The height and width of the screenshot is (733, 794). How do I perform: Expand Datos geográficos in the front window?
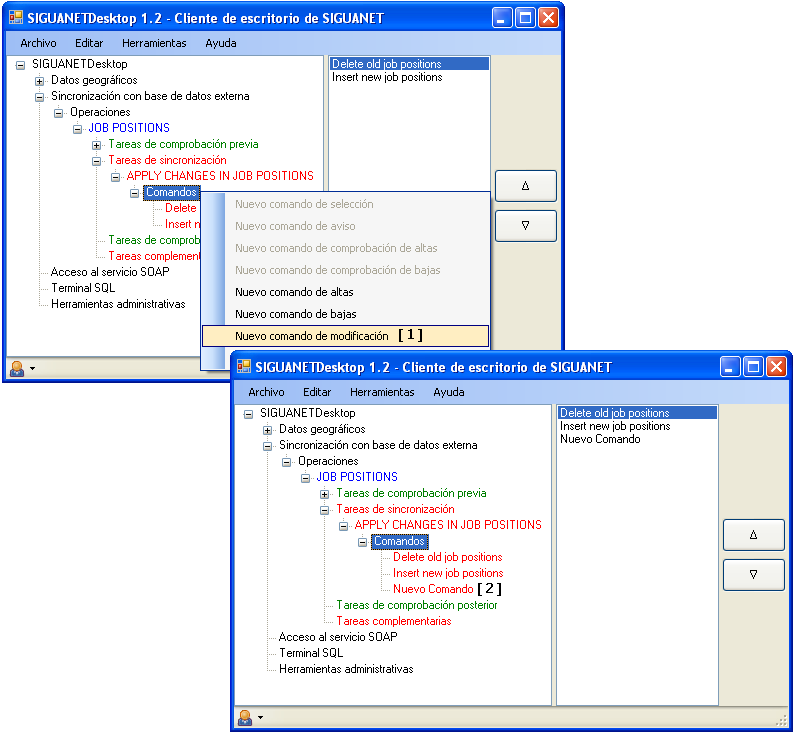coord(267,430)
